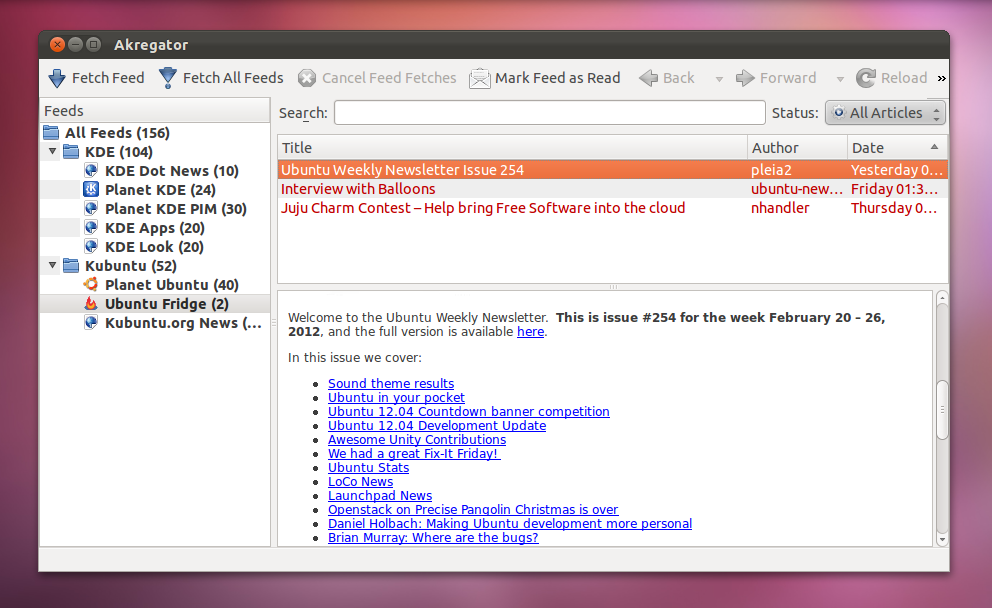Viewport: 992px width, 608px height.
Task: Select Planet Ubuntu (40) feed
Action: 171,285
